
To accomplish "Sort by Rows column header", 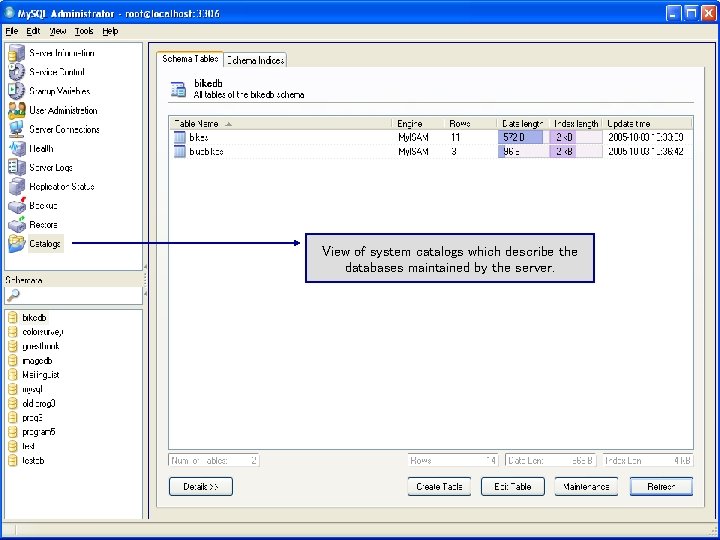I will [x=470, y=124].
